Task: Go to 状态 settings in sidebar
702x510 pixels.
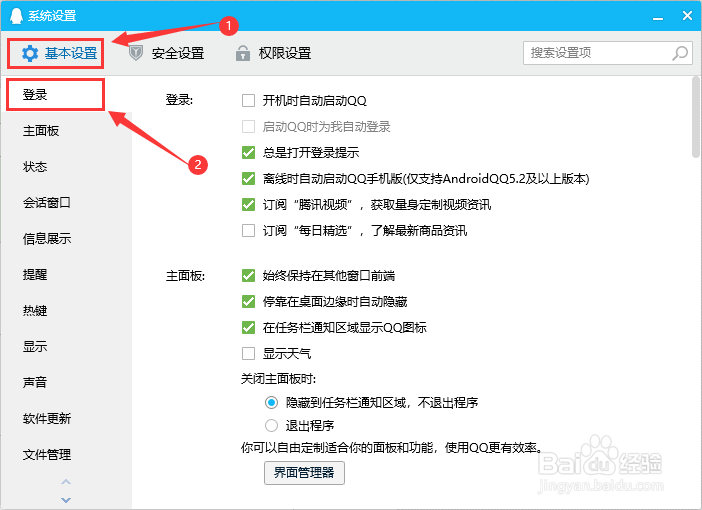Action: (35, 167)
